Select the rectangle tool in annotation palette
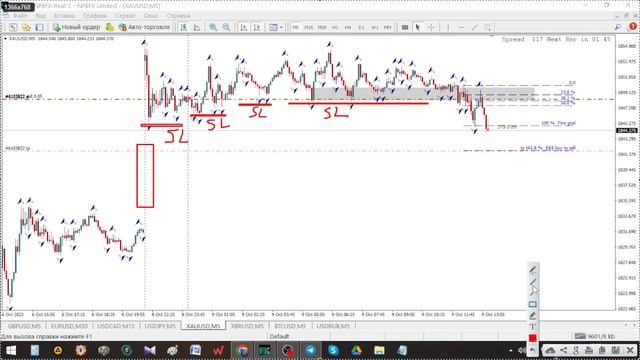 [x=533, y=304]
